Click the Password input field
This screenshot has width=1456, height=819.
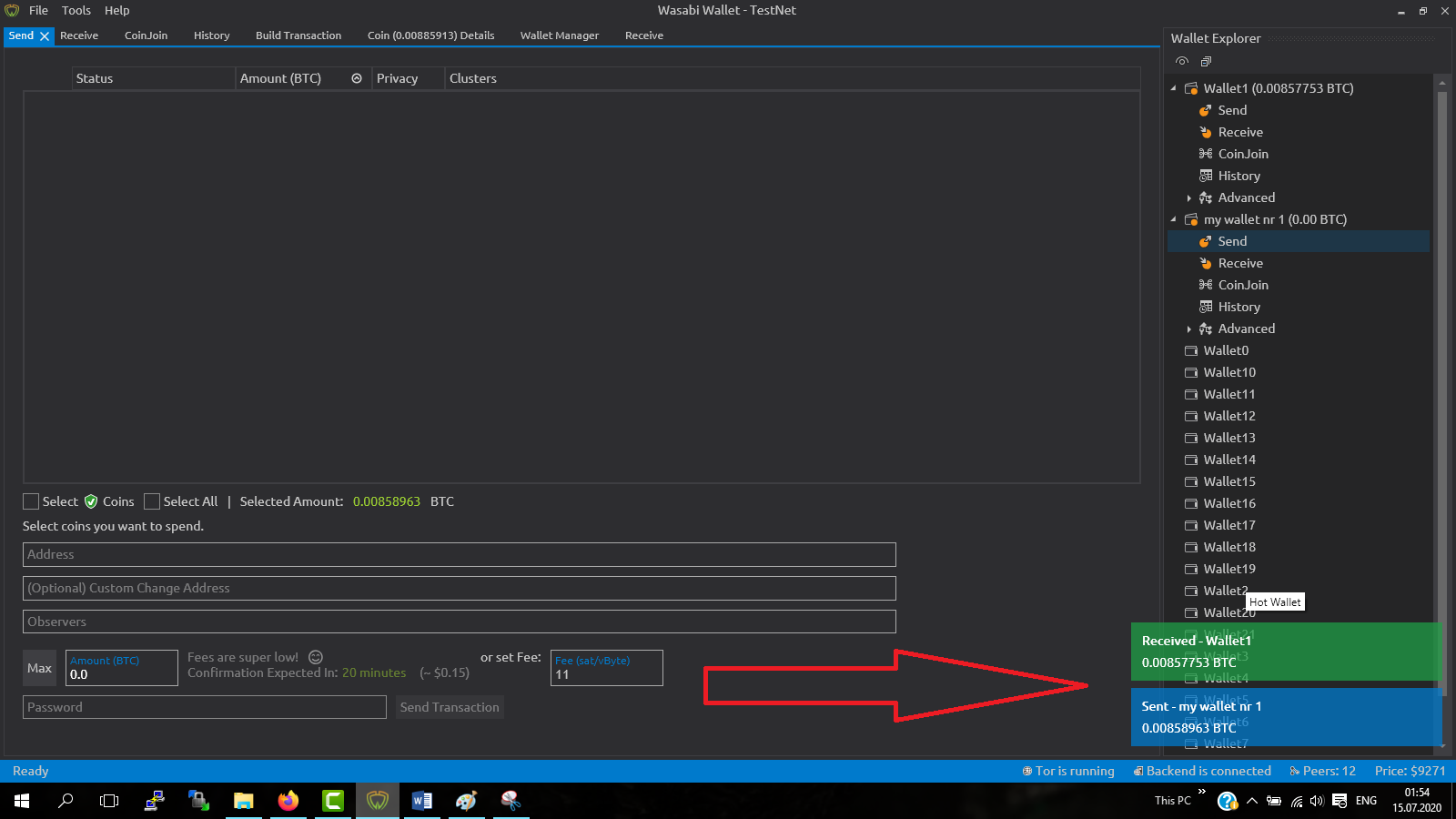click(205, 707)
